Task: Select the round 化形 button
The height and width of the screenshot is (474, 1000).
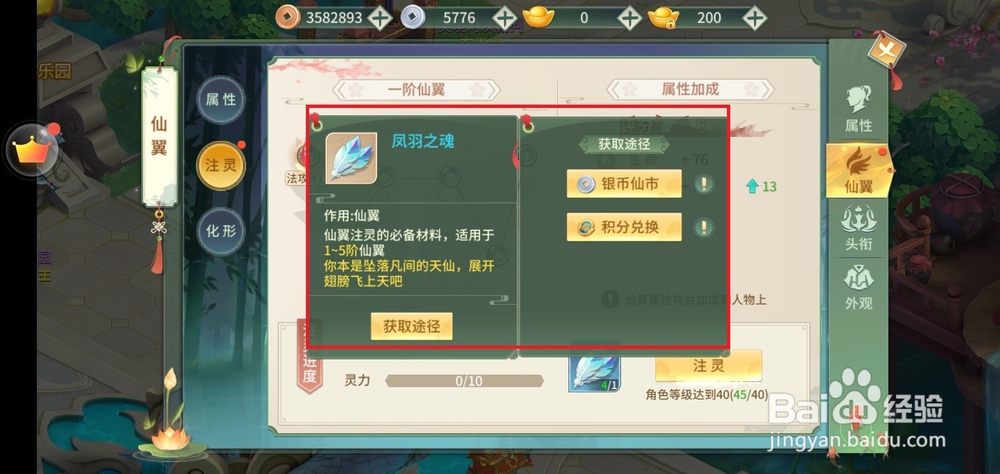Action: tap(221, 231)
